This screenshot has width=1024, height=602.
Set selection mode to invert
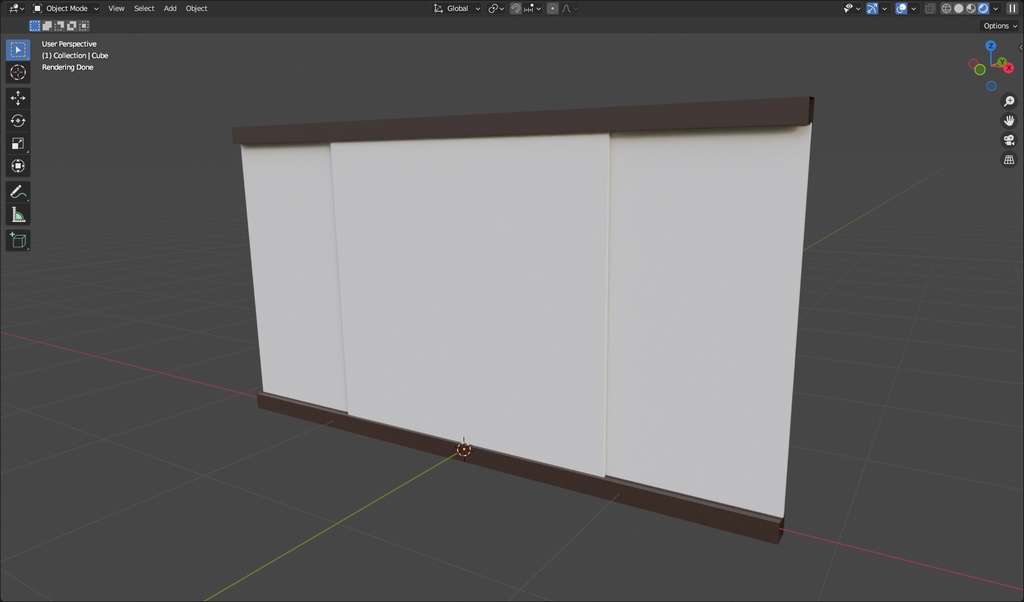pyautogui.click(x=72, y=25)
